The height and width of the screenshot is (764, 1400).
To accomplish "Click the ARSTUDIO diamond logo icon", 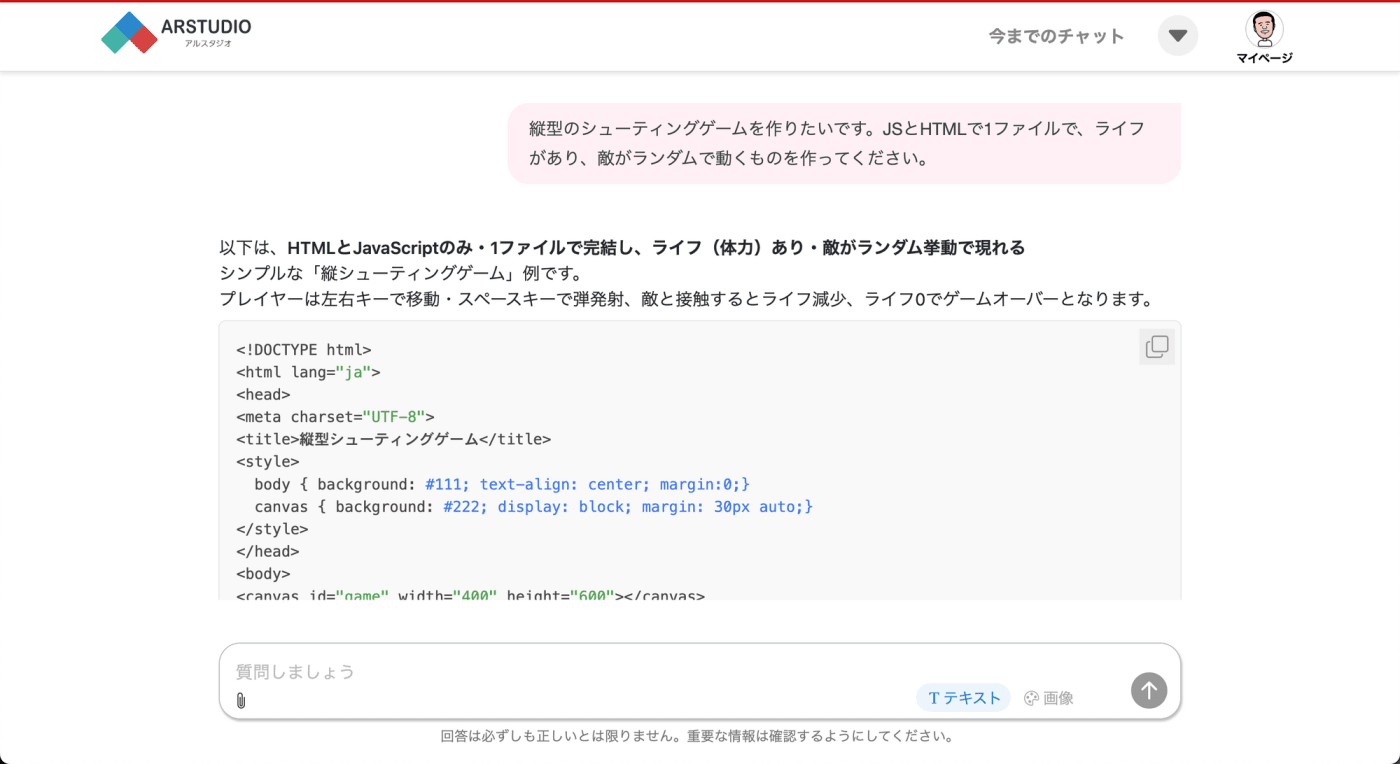I will (129, 33).
